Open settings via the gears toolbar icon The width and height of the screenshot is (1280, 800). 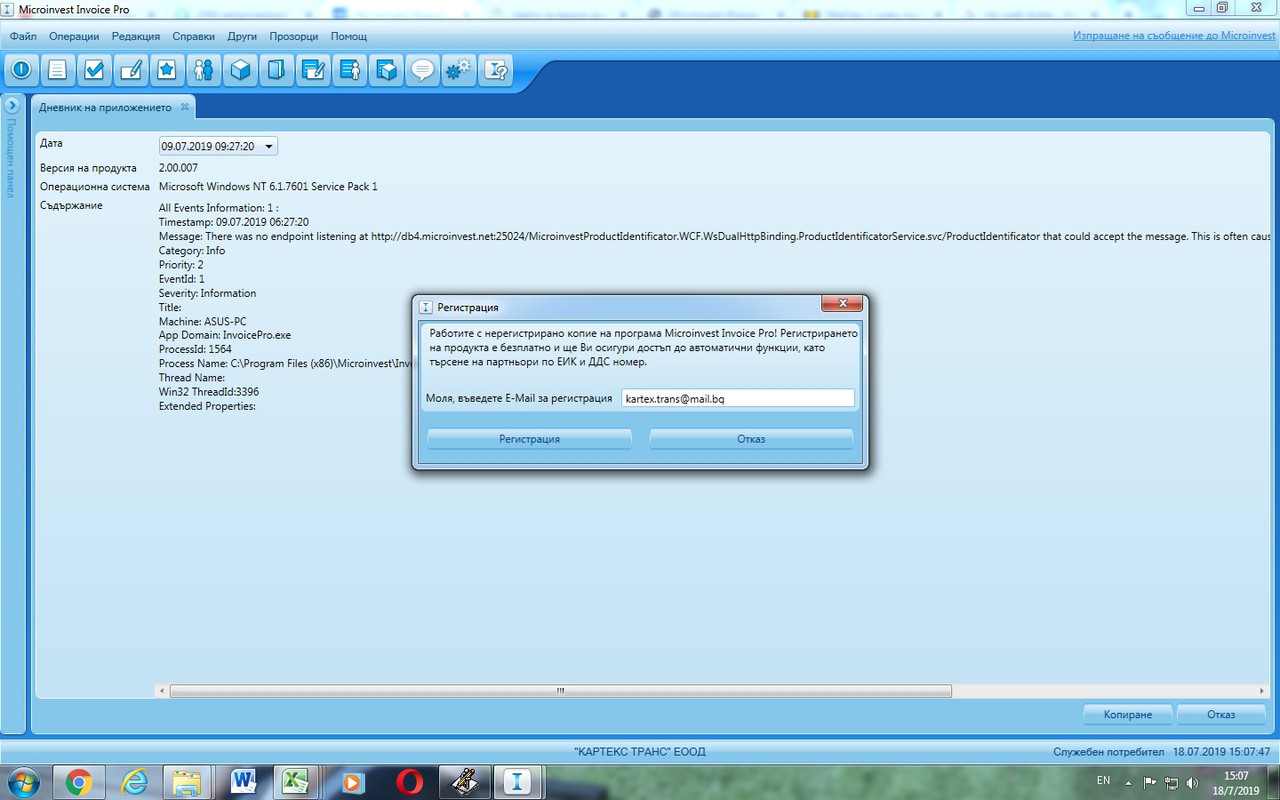pyautogui.click(x=459, y=70)
